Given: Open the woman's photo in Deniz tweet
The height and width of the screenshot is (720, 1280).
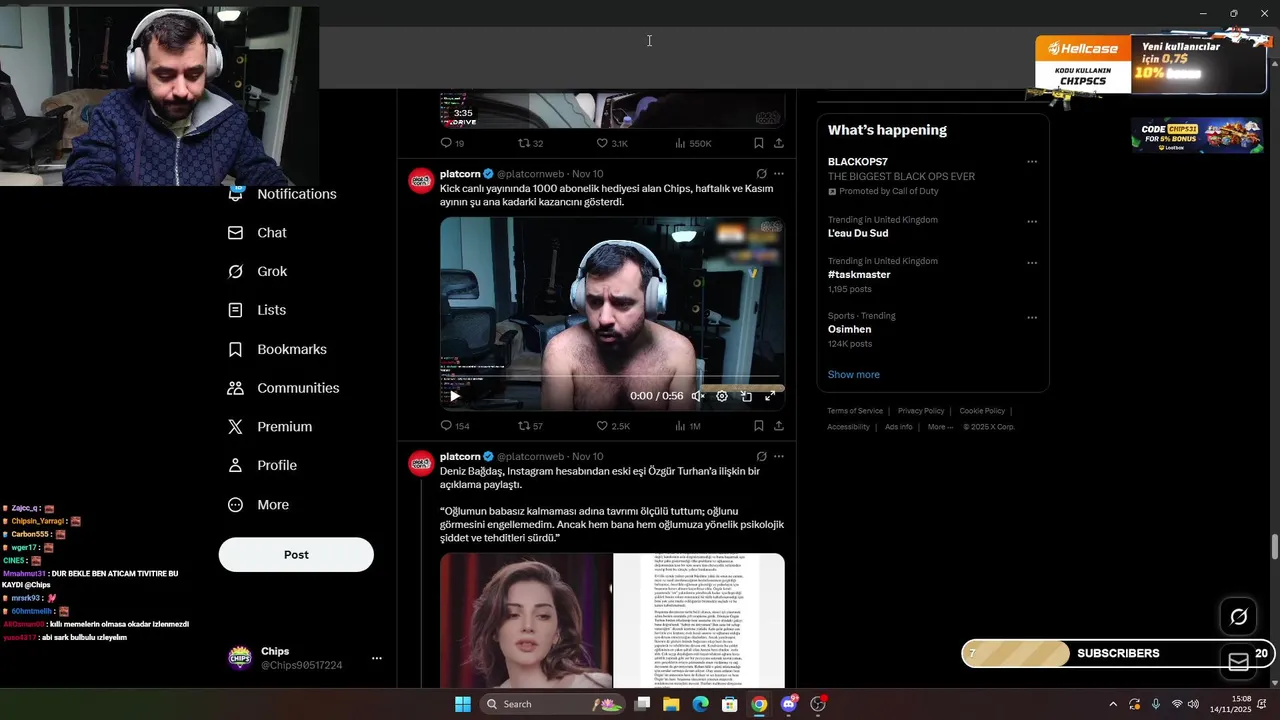Looking at the screenshot, I should click(526, 620).
